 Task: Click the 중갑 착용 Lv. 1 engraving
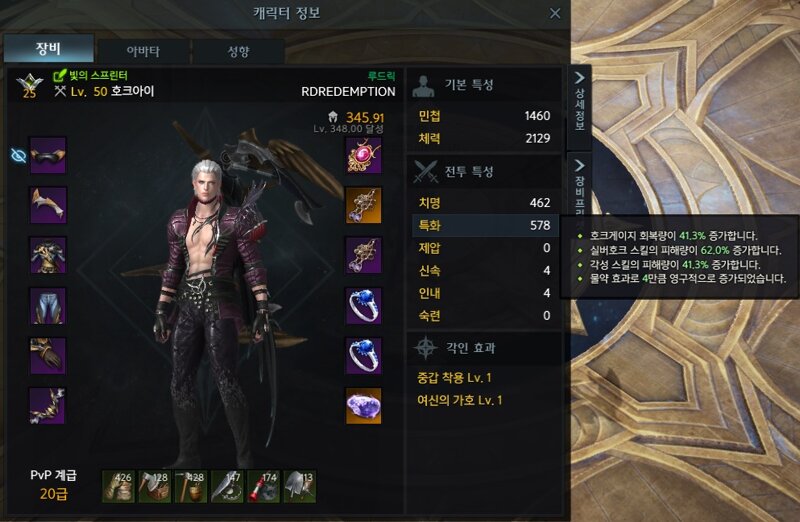click(x=454, y=378)
